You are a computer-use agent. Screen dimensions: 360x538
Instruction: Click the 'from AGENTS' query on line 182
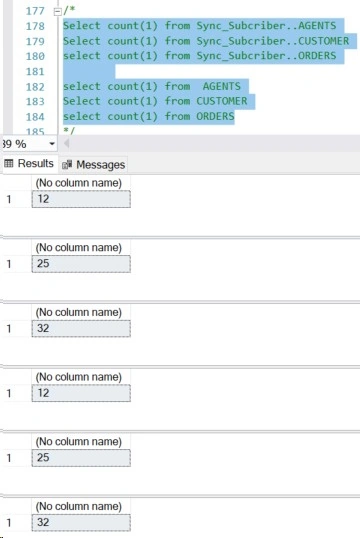(x=152, y=86)
